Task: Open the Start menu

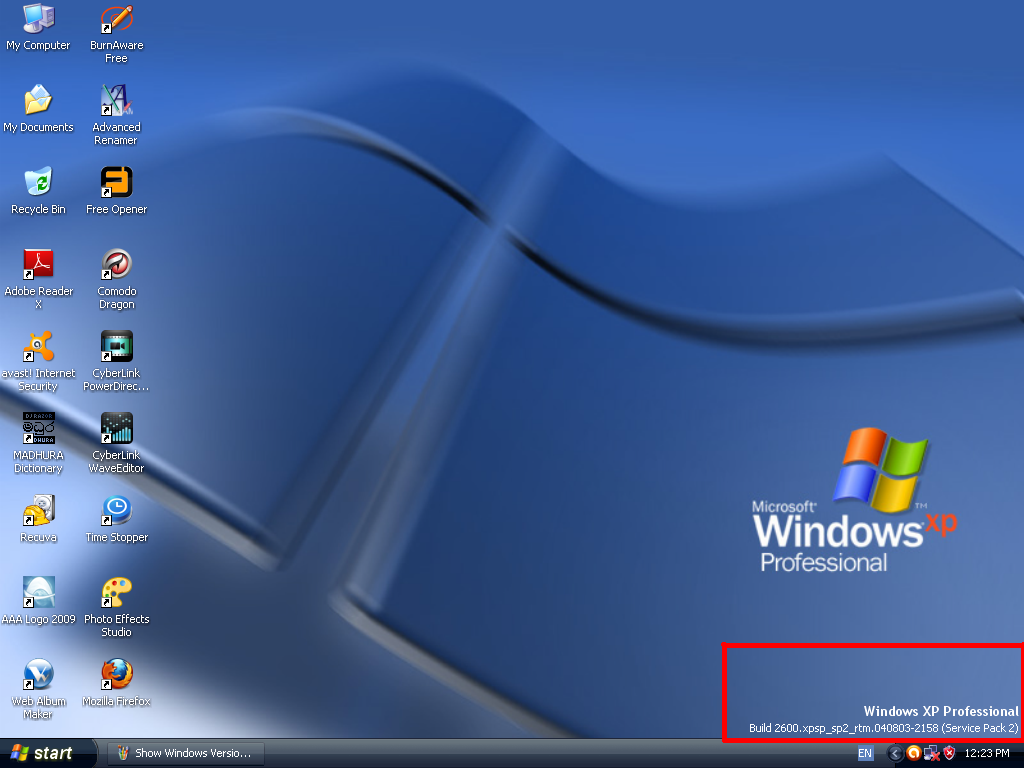Action: tap(45, 753)
